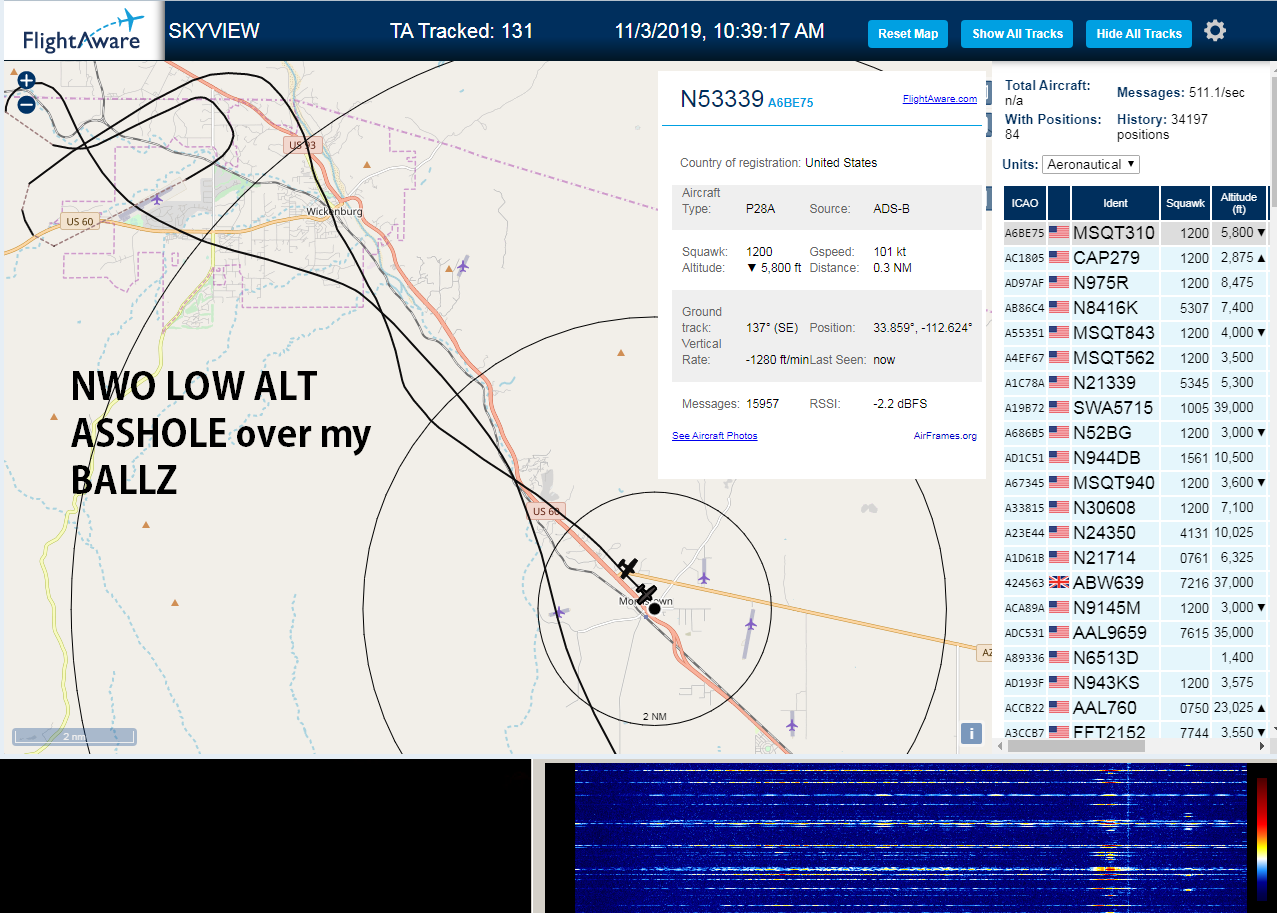Screen dimensions: 1277x913
Task: Select the black aircraft icon trailing northwest on US 60
Action: click(x=627, y=568)
